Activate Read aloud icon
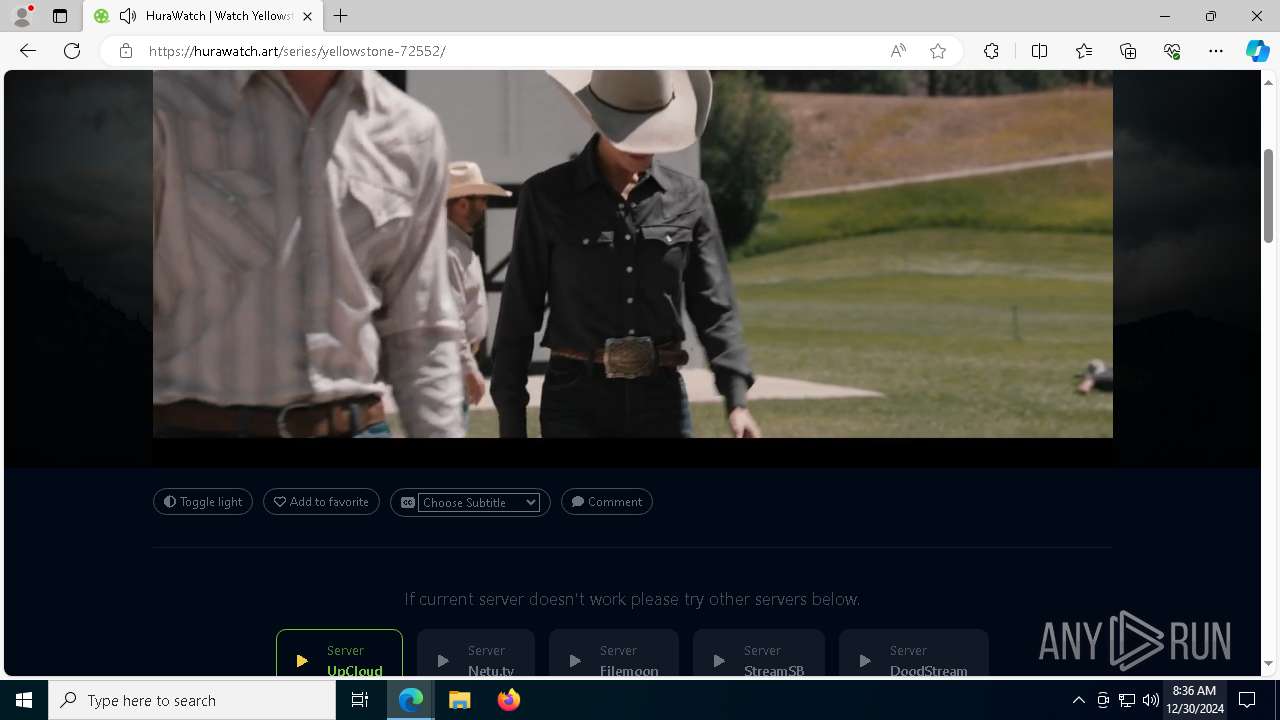Viewport: 1280px width, 720px height. click(898, 51)
